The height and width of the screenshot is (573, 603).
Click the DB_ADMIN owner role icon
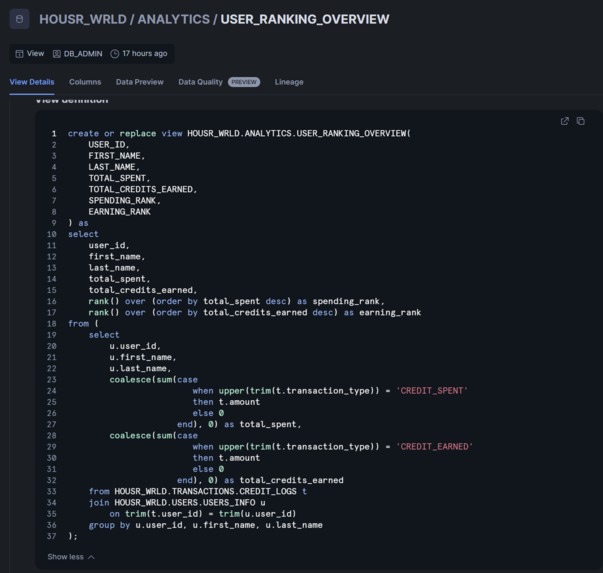tap(57, 53)
